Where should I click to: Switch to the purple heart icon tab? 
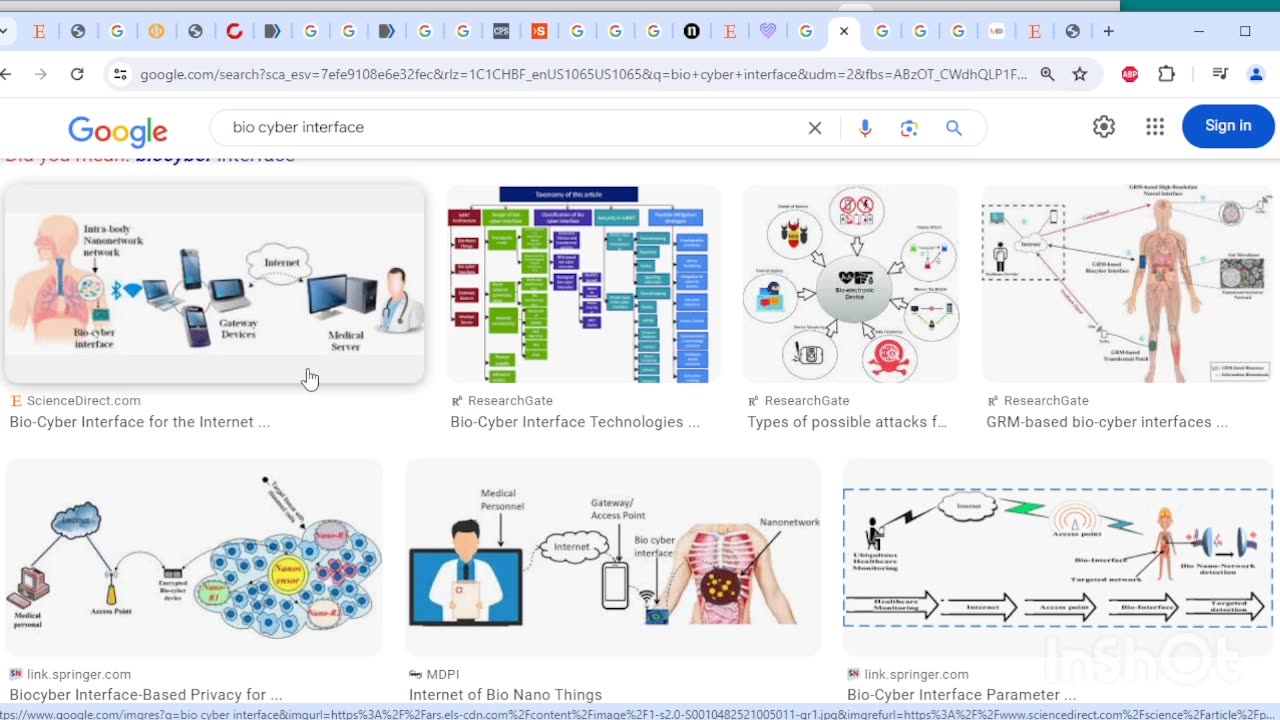tap(767, 31)
